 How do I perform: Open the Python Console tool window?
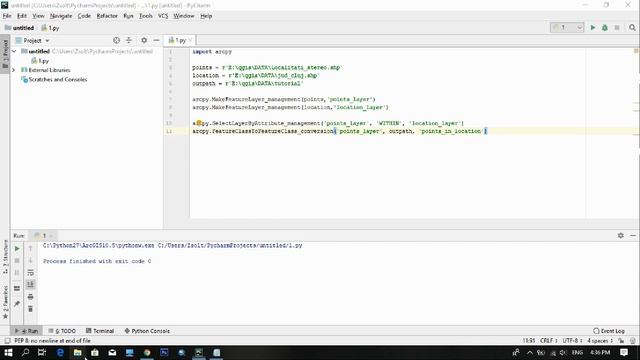point(147,331)
